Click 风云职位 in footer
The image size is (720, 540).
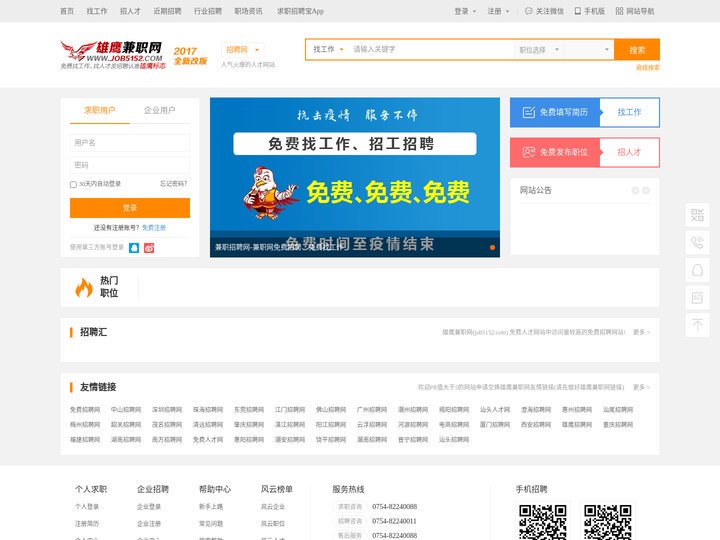(x=273, y=523)
